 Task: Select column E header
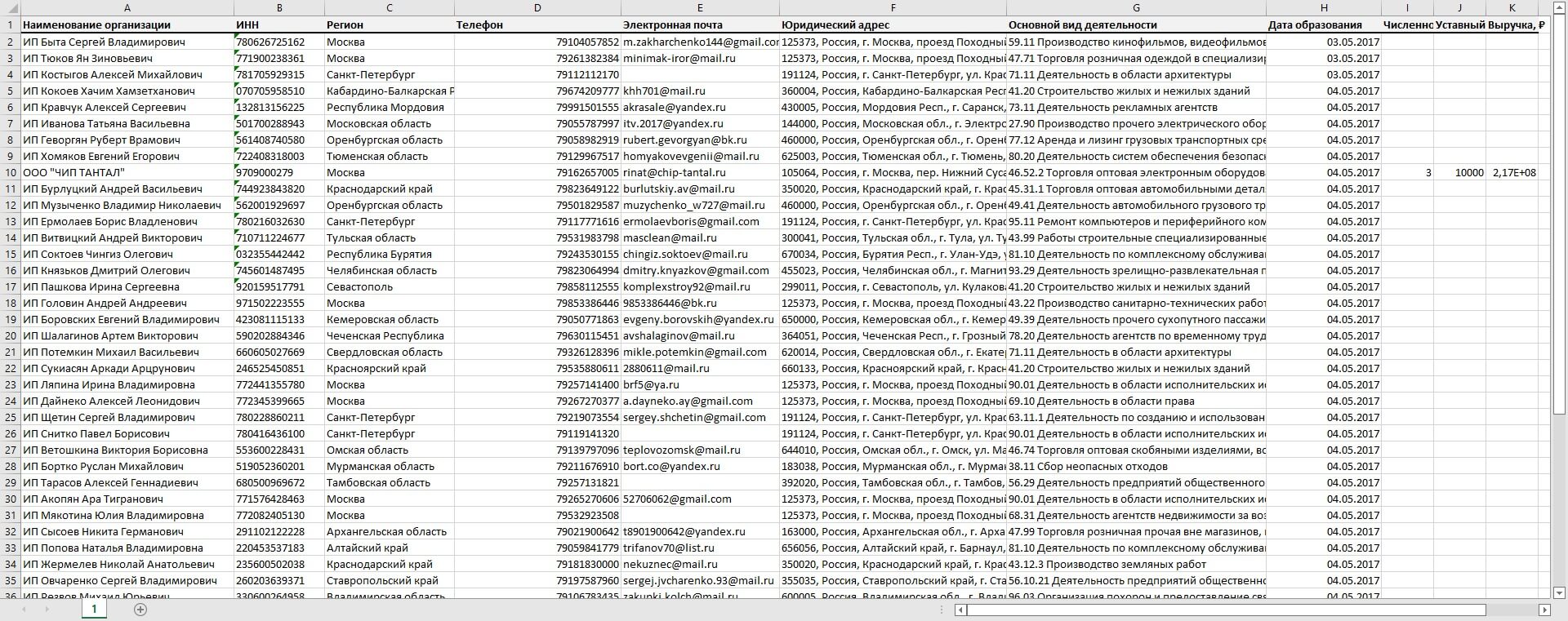pyautogui.click(x=700, y=7)
